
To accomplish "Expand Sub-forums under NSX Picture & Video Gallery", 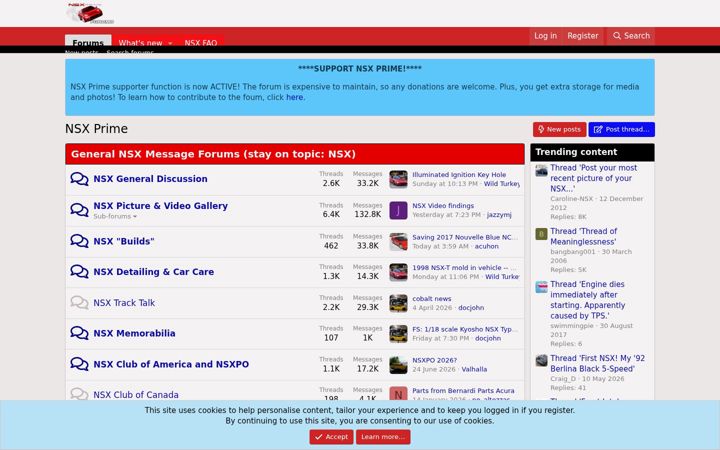I will (x=115, y=216).
